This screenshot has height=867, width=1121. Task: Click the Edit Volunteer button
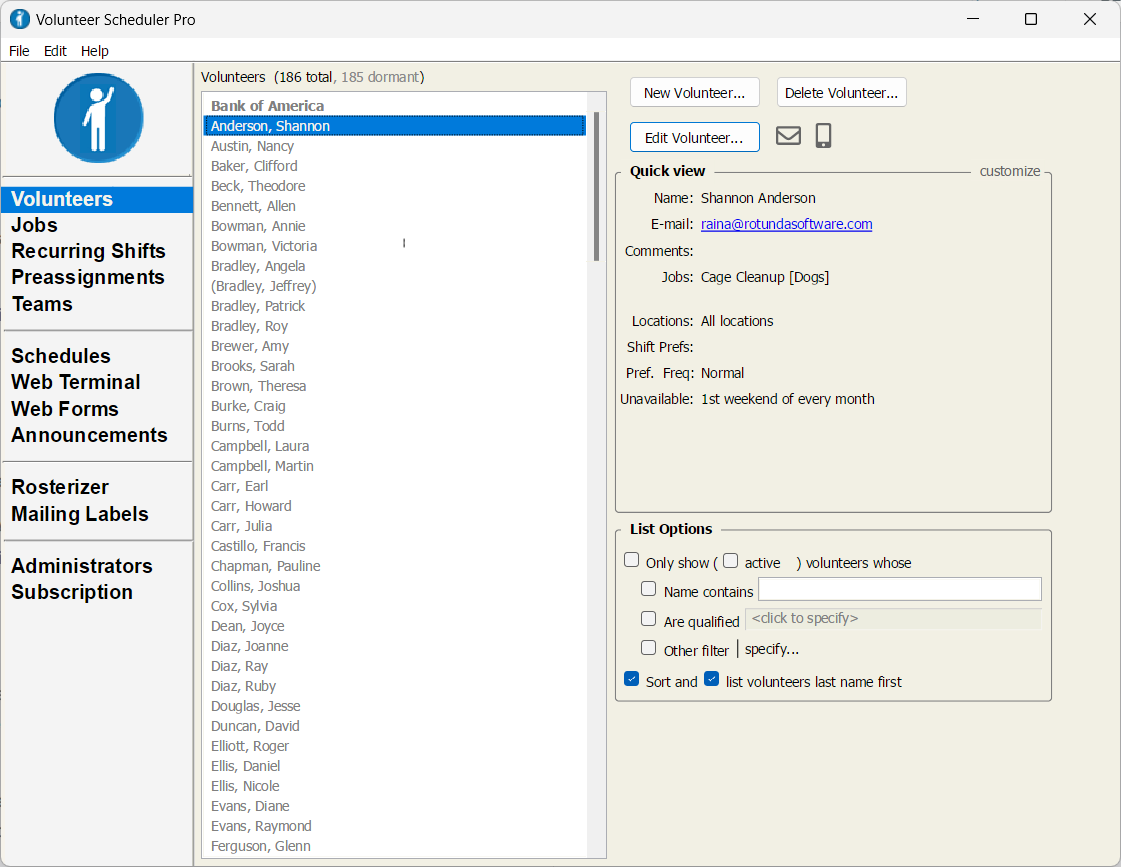tap(694, 138)
